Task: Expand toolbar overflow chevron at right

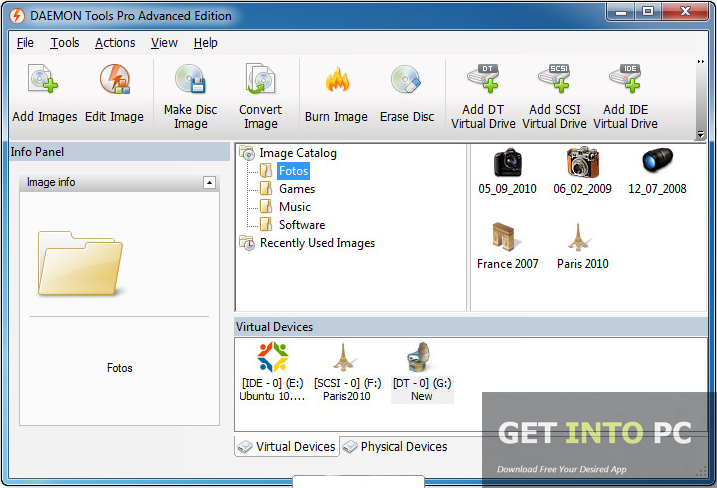Action: (700, 62)
